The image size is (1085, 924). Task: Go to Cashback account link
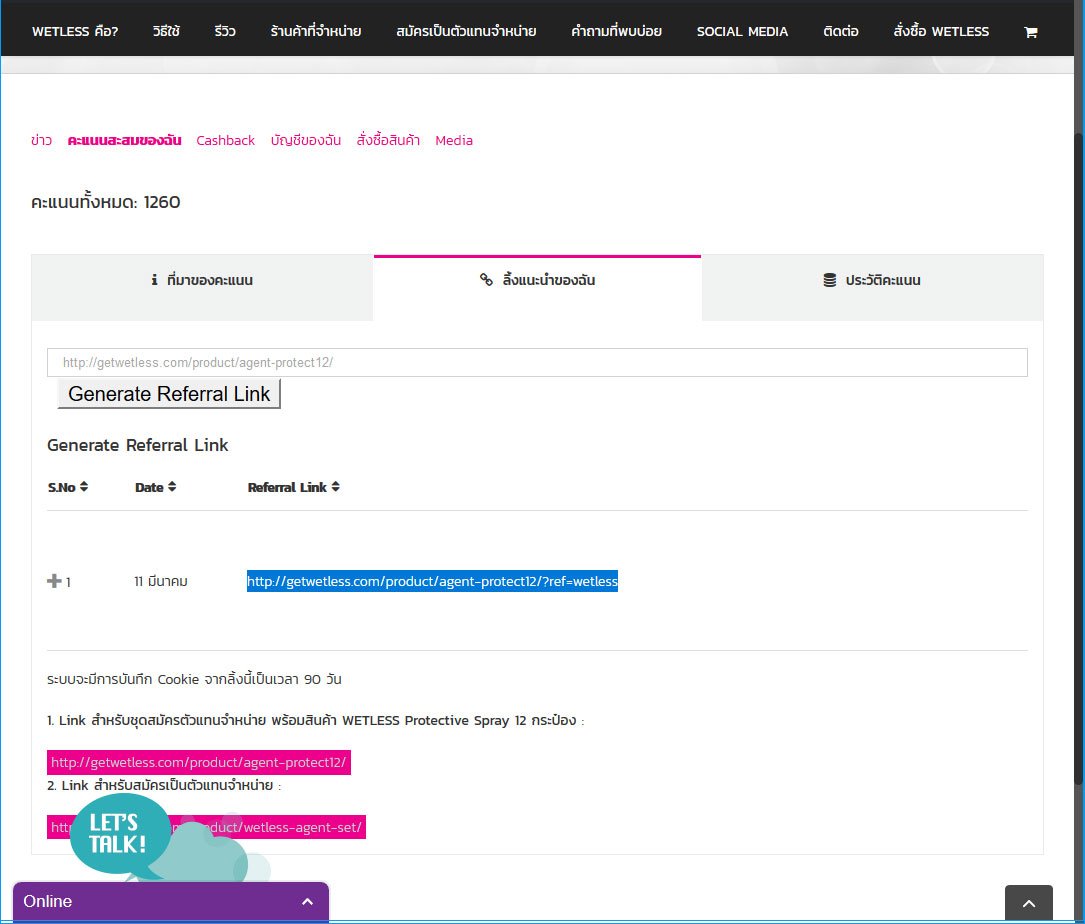(x=225, y=141)
